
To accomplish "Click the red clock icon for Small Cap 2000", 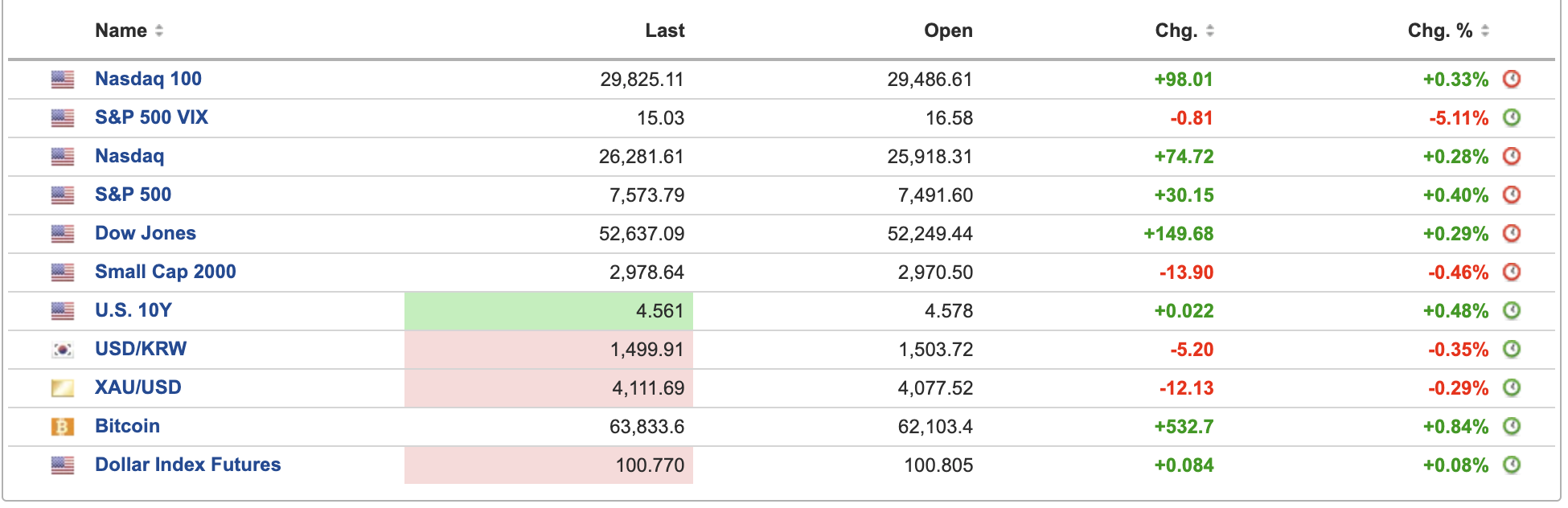I will 1512,272.
